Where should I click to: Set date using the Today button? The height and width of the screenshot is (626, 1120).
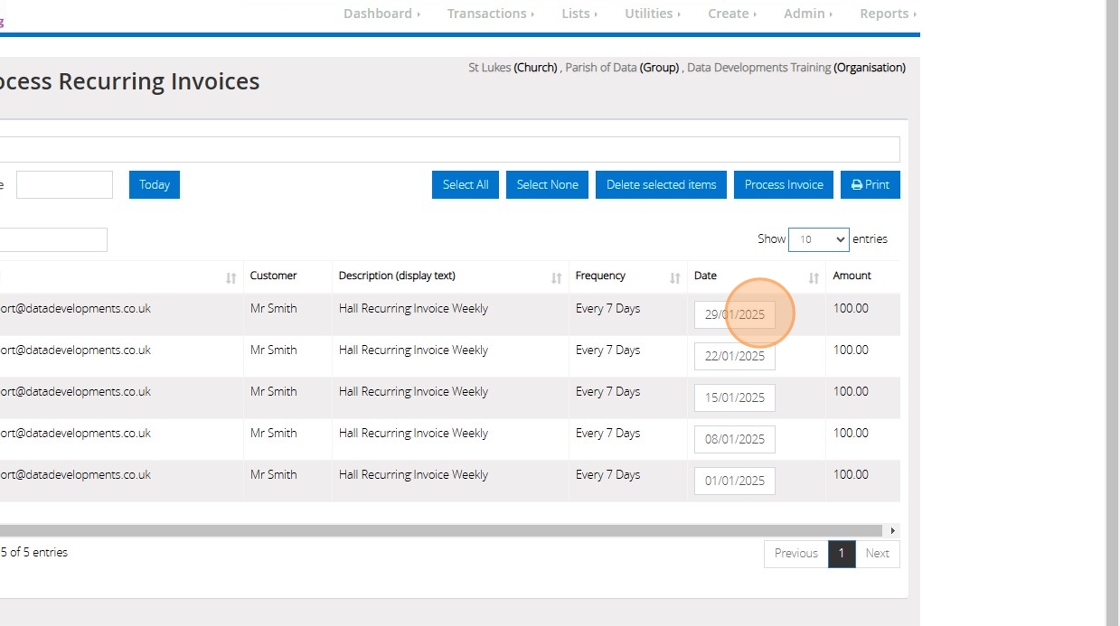154,185
